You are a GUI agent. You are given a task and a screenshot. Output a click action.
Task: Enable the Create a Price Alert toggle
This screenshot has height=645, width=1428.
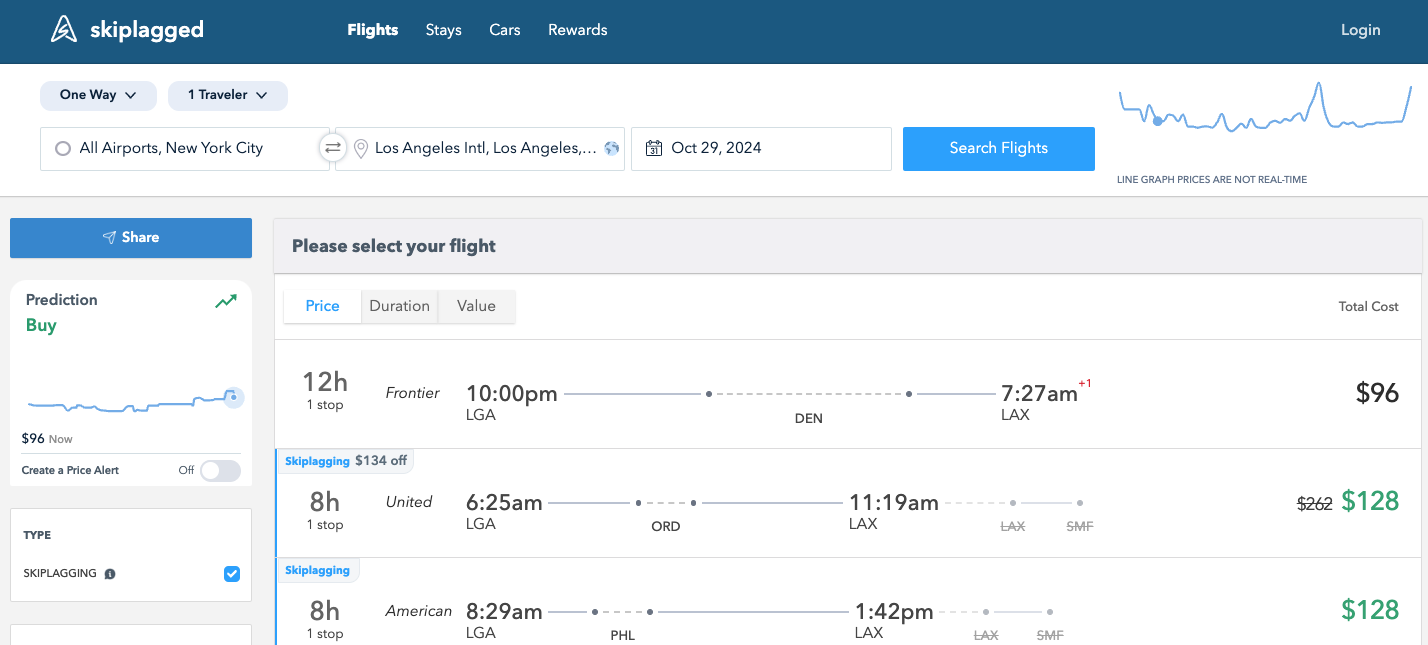coord(220,470)
